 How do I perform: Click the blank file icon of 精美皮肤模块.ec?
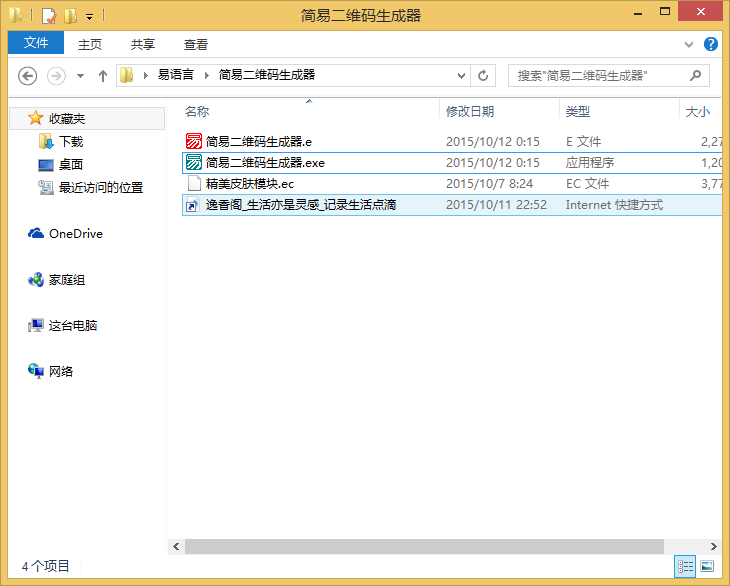tap(194, 183)
